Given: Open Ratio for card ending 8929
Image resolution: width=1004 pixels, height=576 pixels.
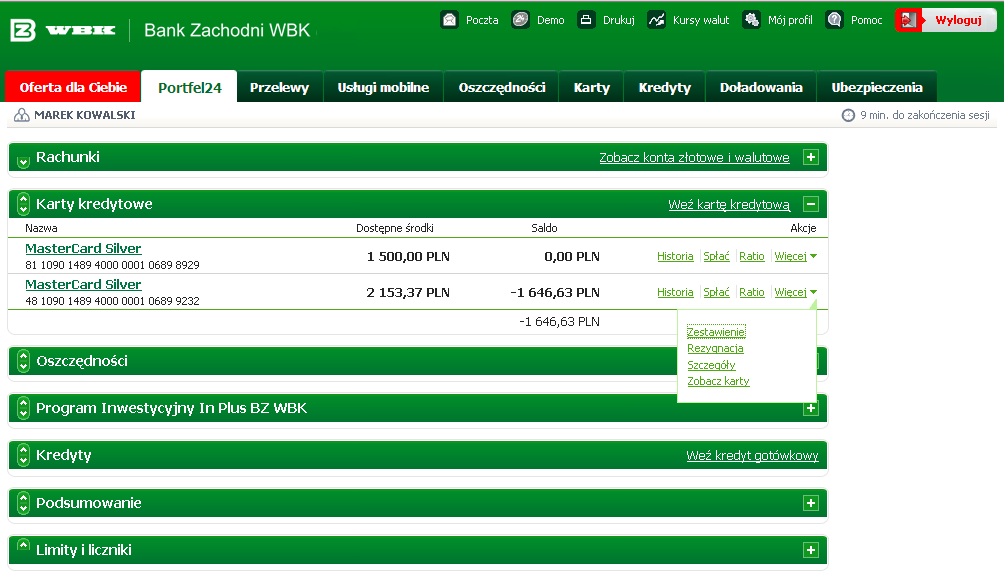Looking at the screenshot, I should point(752,256).
